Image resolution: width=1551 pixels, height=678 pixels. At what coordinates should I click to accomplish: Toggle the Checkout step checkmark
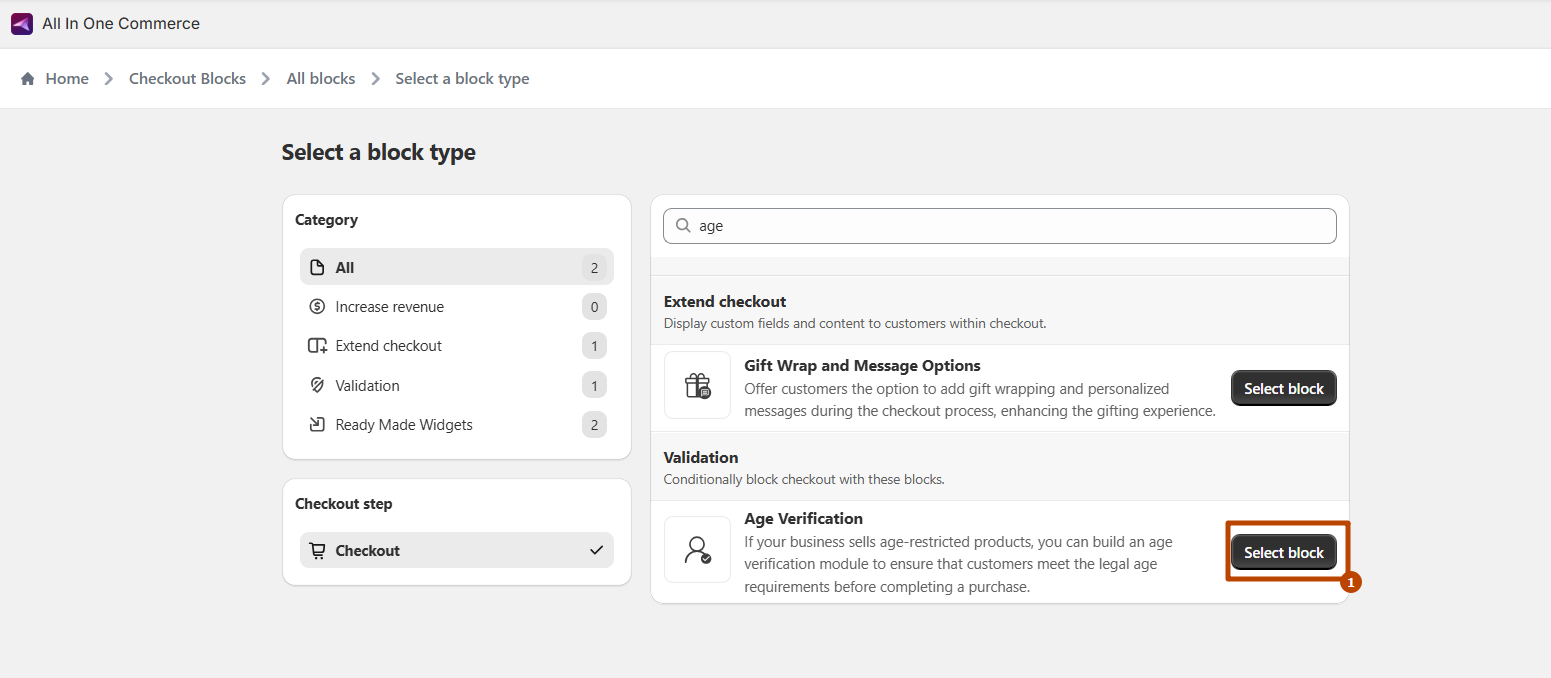click(596, 550)
